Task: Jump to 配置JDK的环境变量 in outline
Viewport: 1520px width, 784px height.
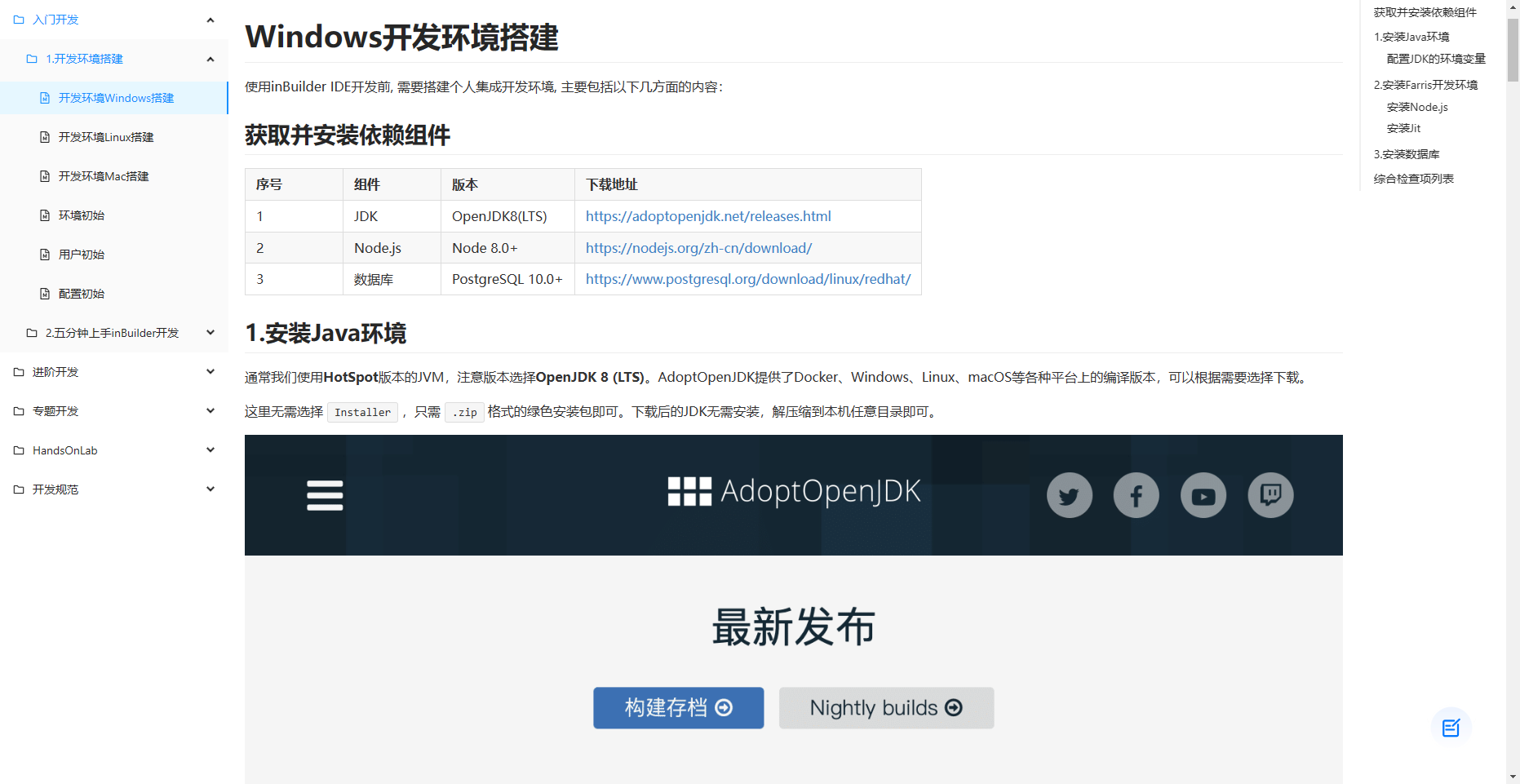Action: [x=1436, y=59]
